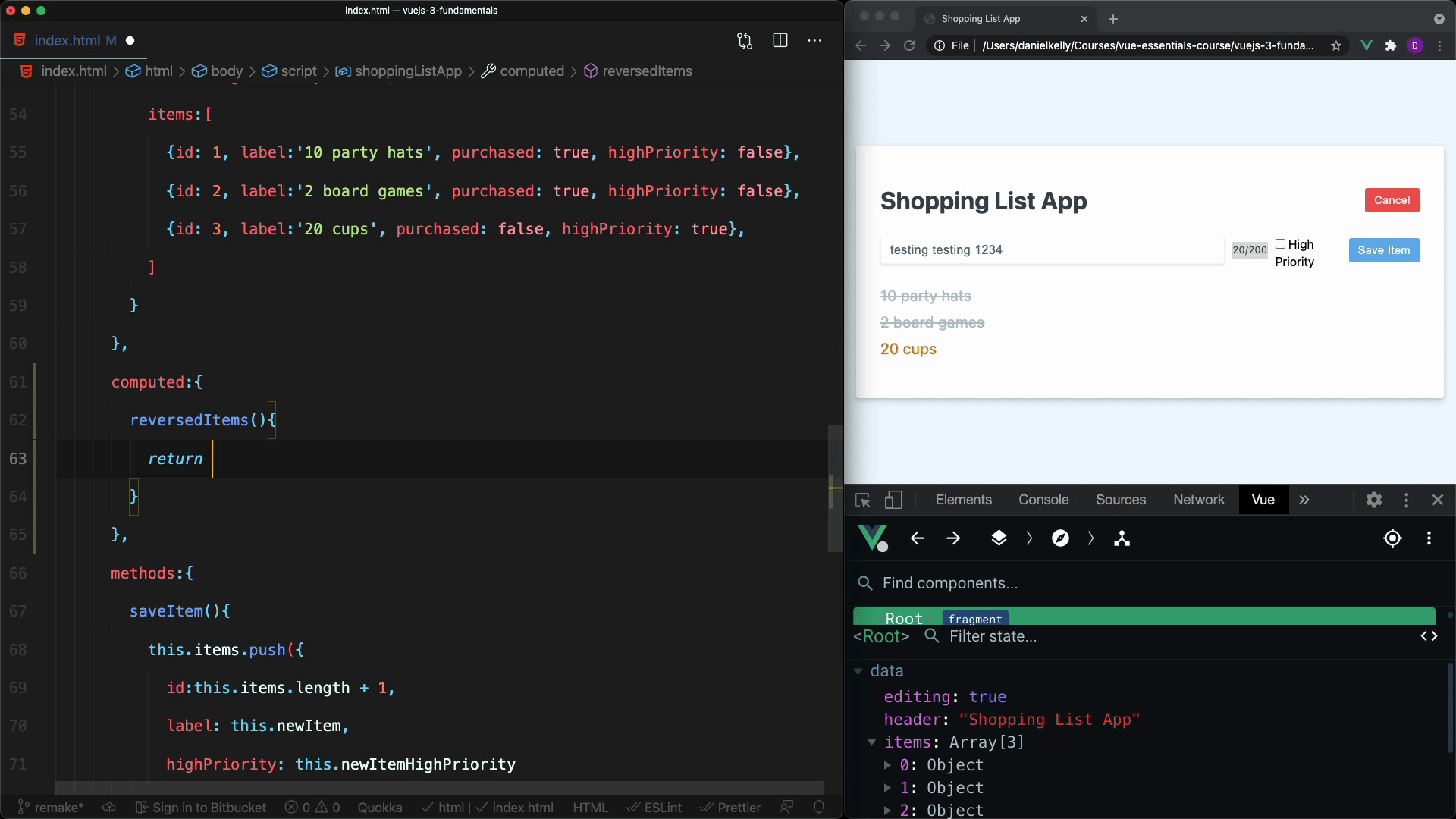
Task: Open Vue devtools compass inspector icon
Action: coord(1061,538)
